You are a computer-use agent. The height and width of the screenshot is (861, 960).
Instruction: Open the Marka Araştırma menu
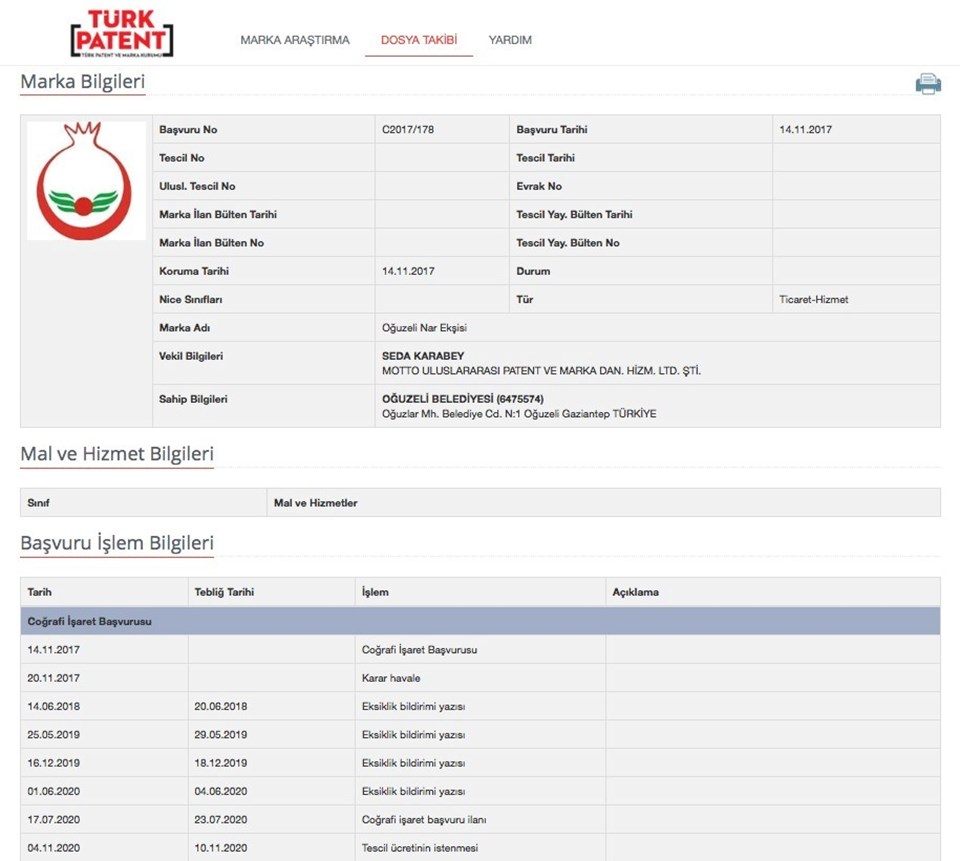click(294, 40)
